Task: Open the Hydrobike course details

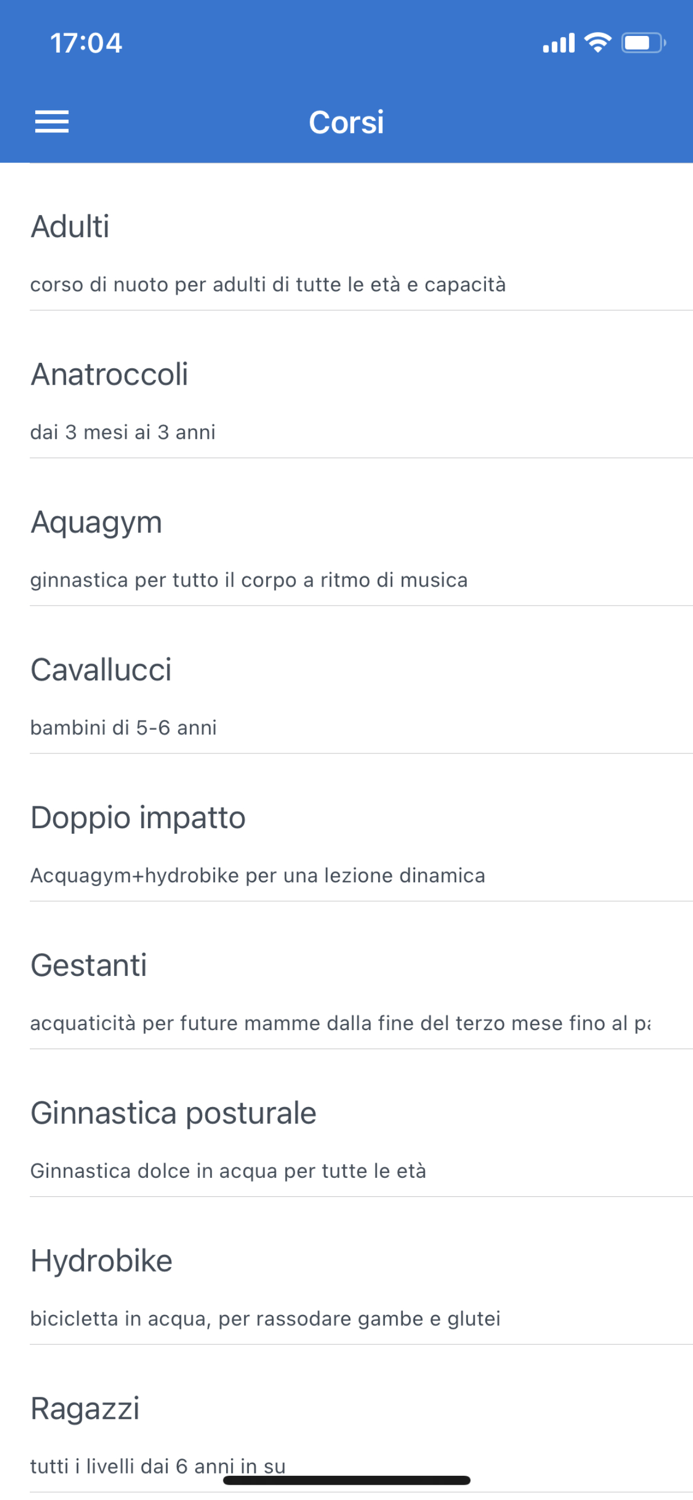Action: click(x=101, y=1261)
